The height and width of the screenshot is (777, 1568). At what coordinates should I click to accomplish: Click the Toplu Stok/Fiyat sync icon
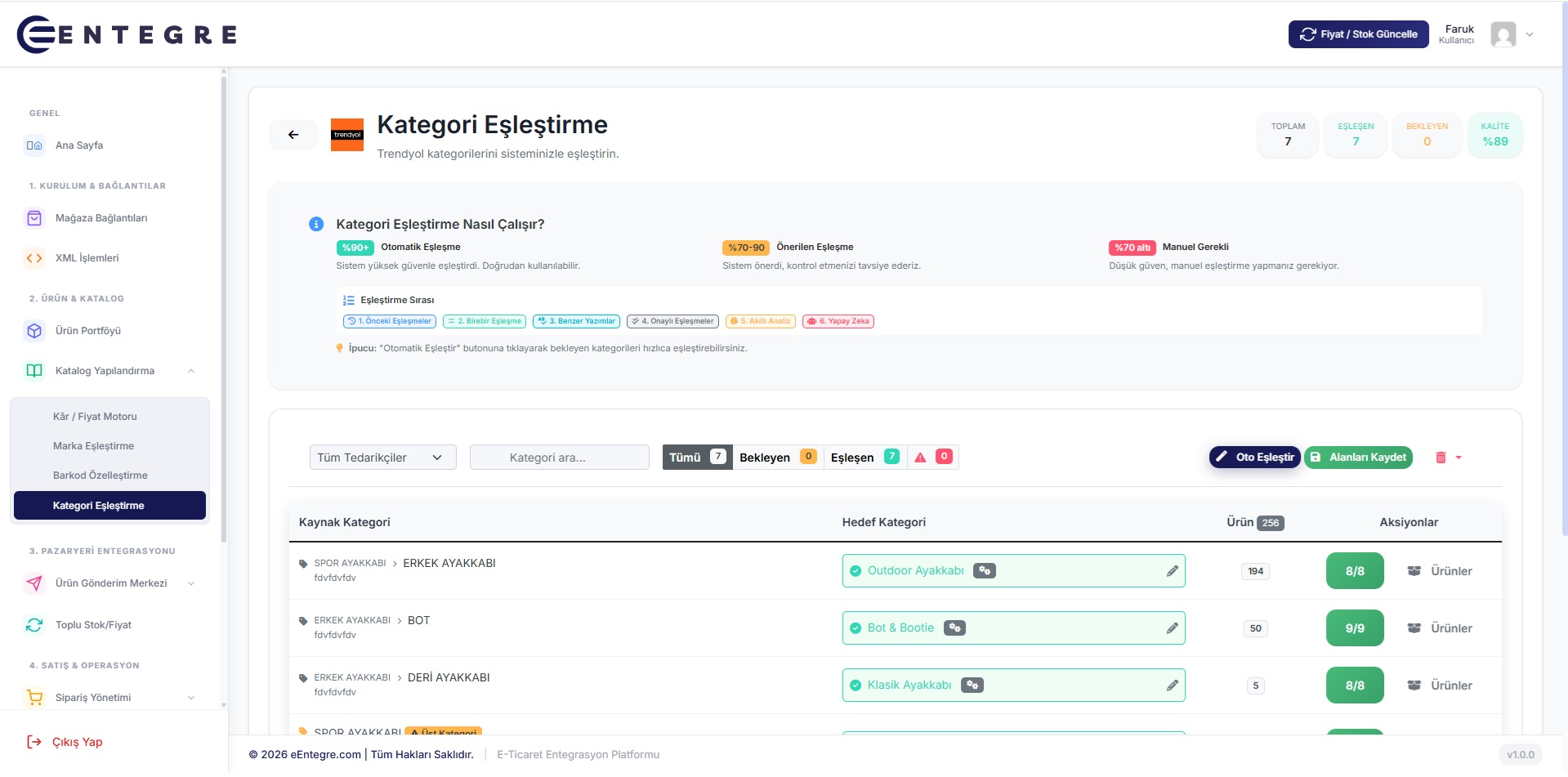34,625
